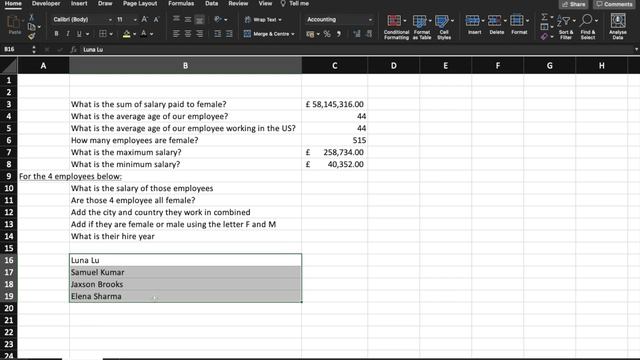
Task: Decrease cell indent
Action: 218,34
